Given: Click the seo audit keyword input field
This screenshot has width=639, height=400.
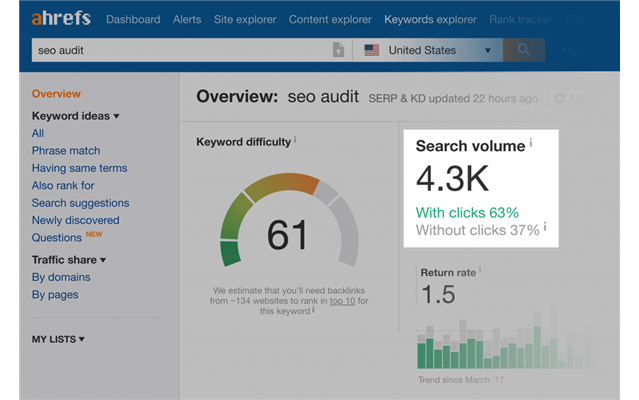Looking at the screenshot, I should [180, 50].
